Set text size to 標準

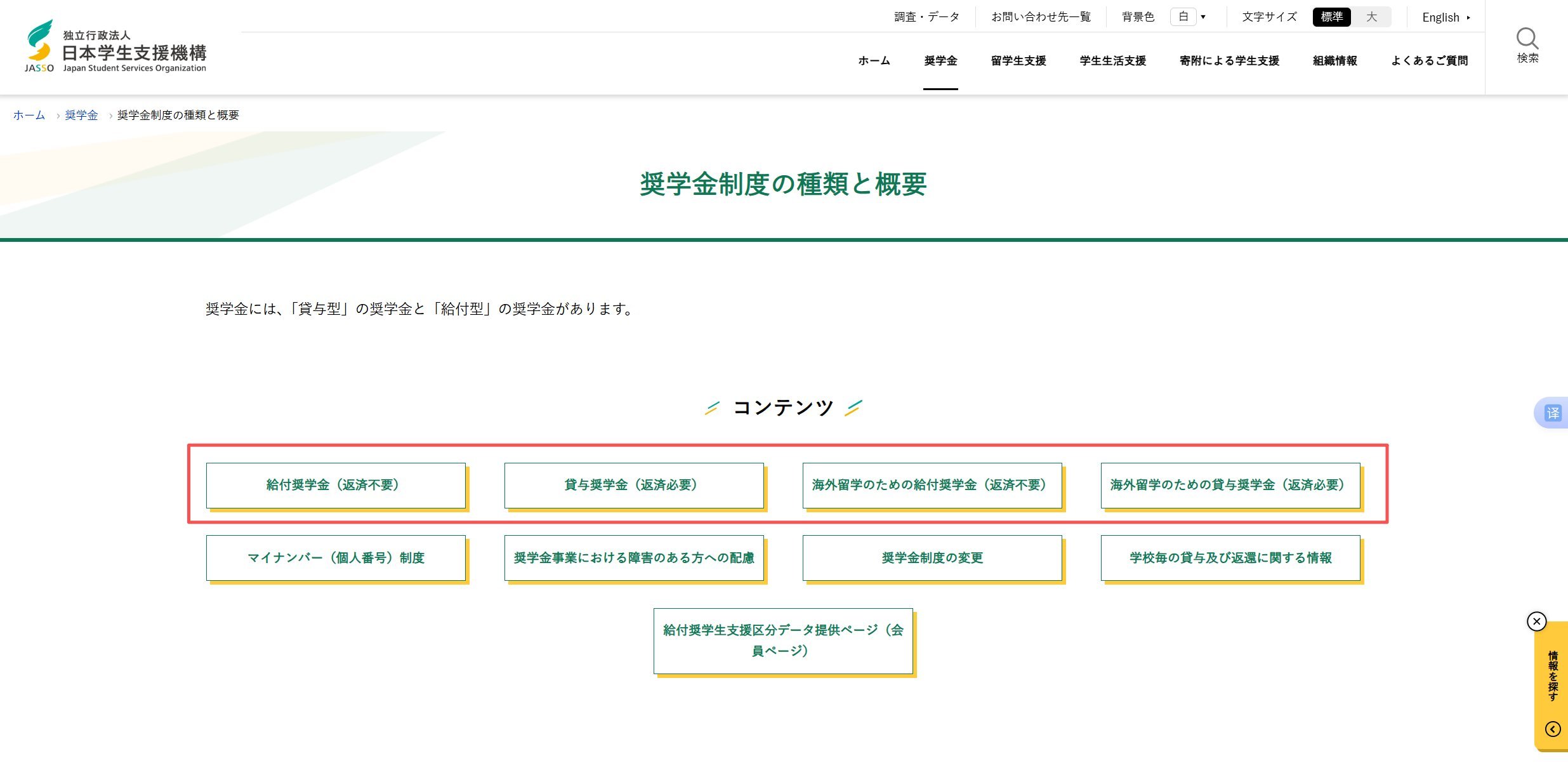(1331, 17)
